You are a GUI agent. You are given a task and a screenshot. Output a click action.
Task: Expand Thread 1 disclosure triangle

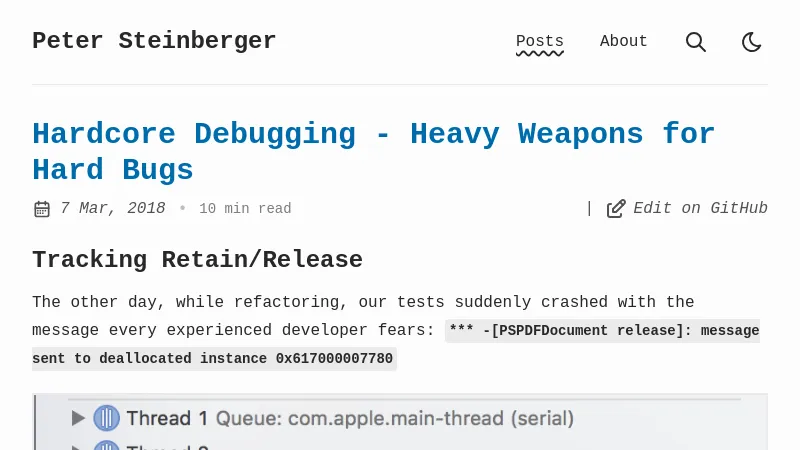click(x=78, y=418)
